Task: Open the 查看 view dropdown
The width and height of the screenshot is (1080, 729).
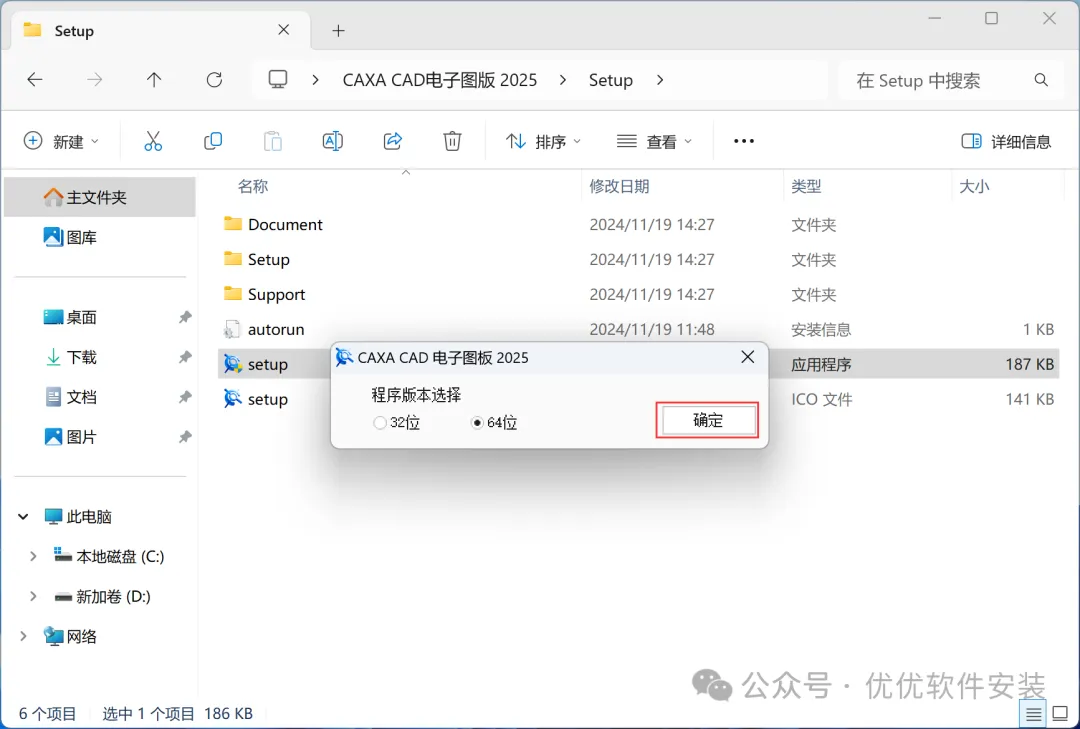Action: 654,141
